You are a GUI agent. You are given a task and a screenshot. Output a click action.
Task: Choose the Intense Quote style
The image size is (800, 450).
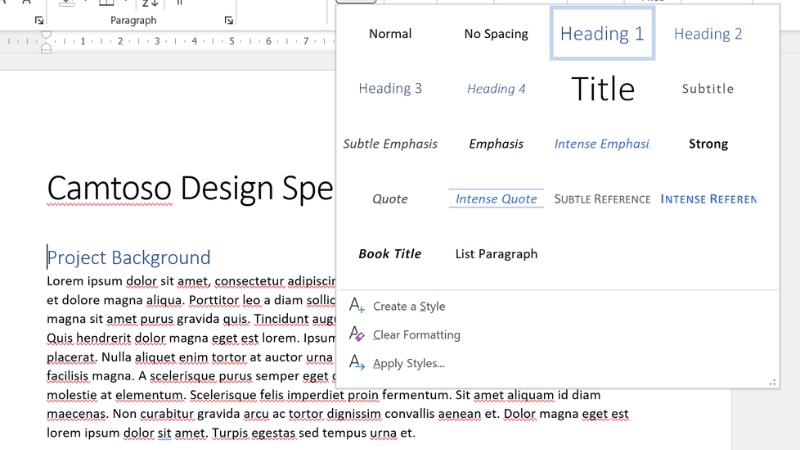tap(496, 199)
